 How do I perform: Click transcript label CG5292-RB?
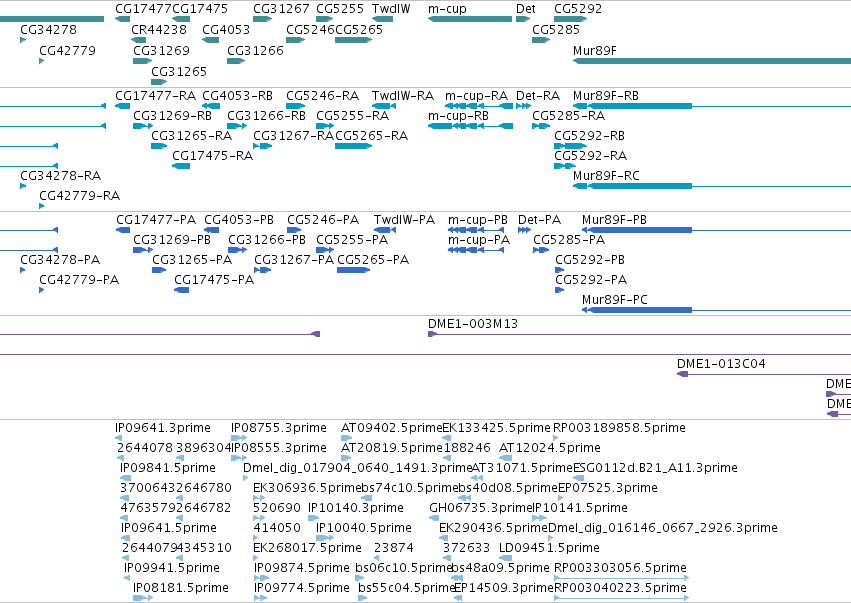pyautogui.click(x=589, y=136)
